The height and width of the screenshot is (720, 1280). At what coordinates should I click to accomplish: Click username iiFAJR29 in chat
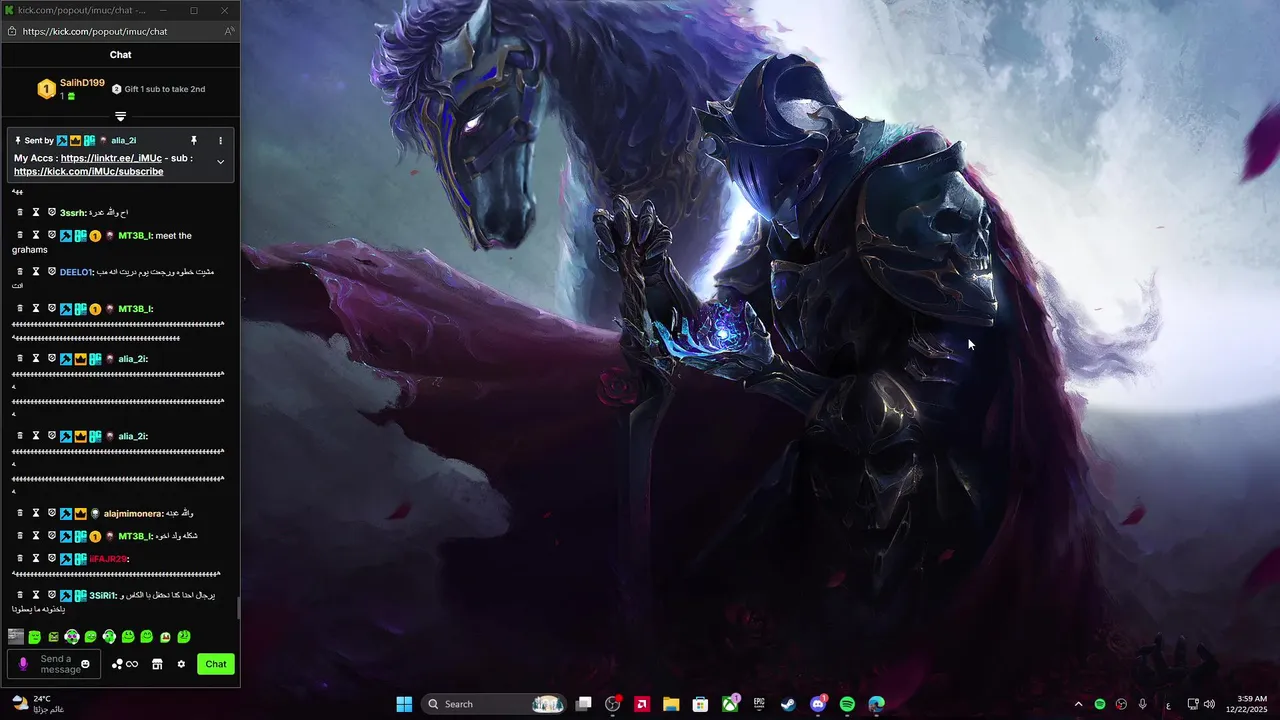coord(108,559)
